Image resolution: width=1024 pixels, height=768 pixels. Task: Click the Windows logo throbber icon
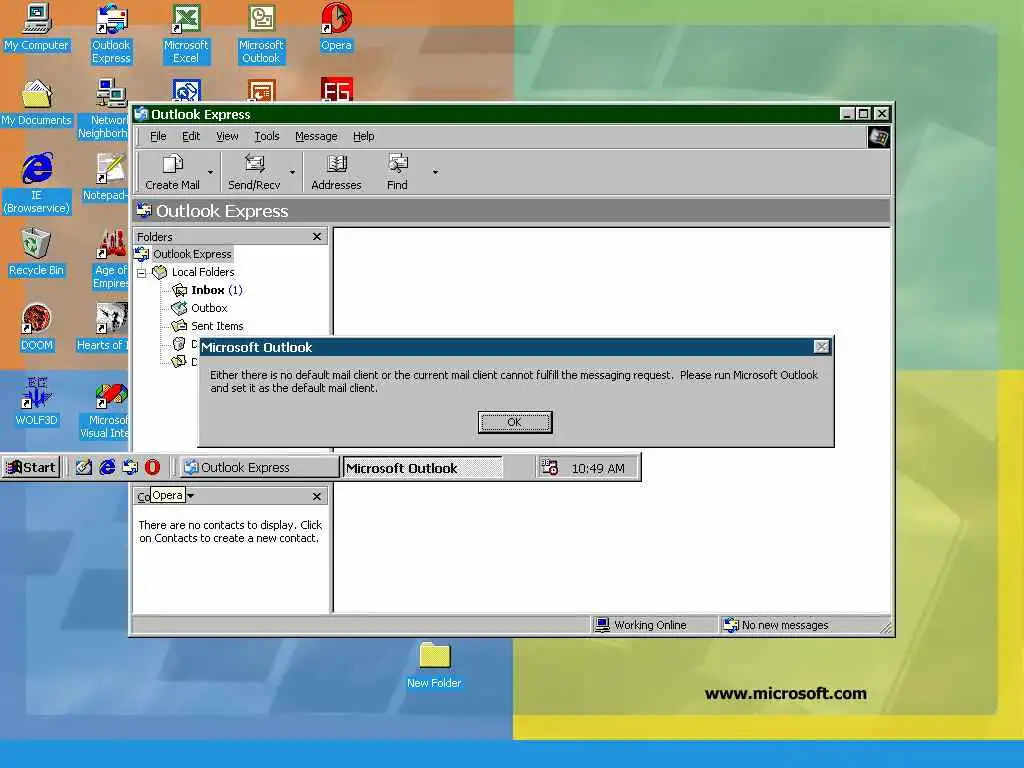[878, 138]
